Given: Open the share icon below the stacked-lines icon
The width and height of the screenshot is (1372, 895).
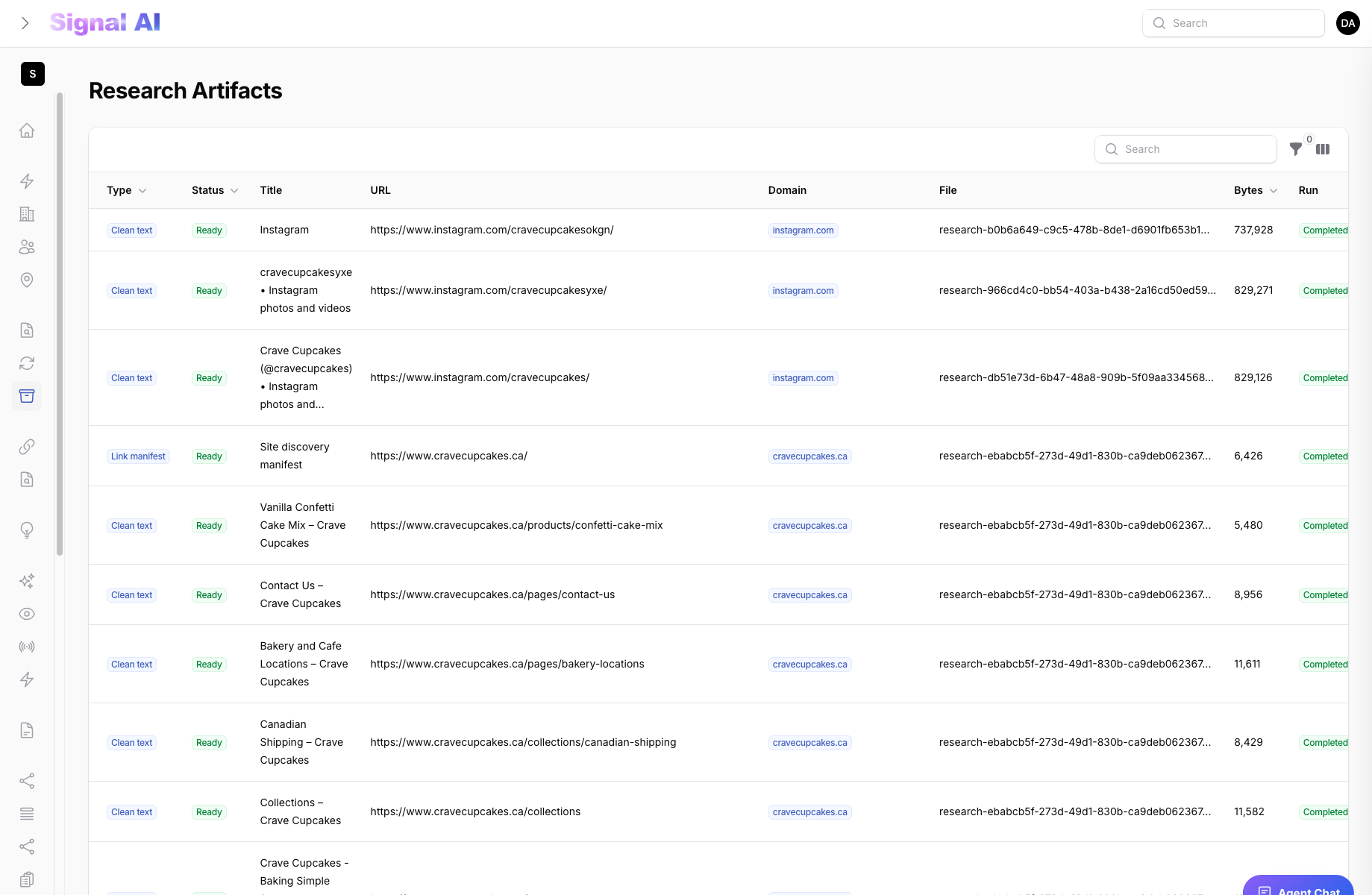Looking at the screenshot, I should click(27, 847).
